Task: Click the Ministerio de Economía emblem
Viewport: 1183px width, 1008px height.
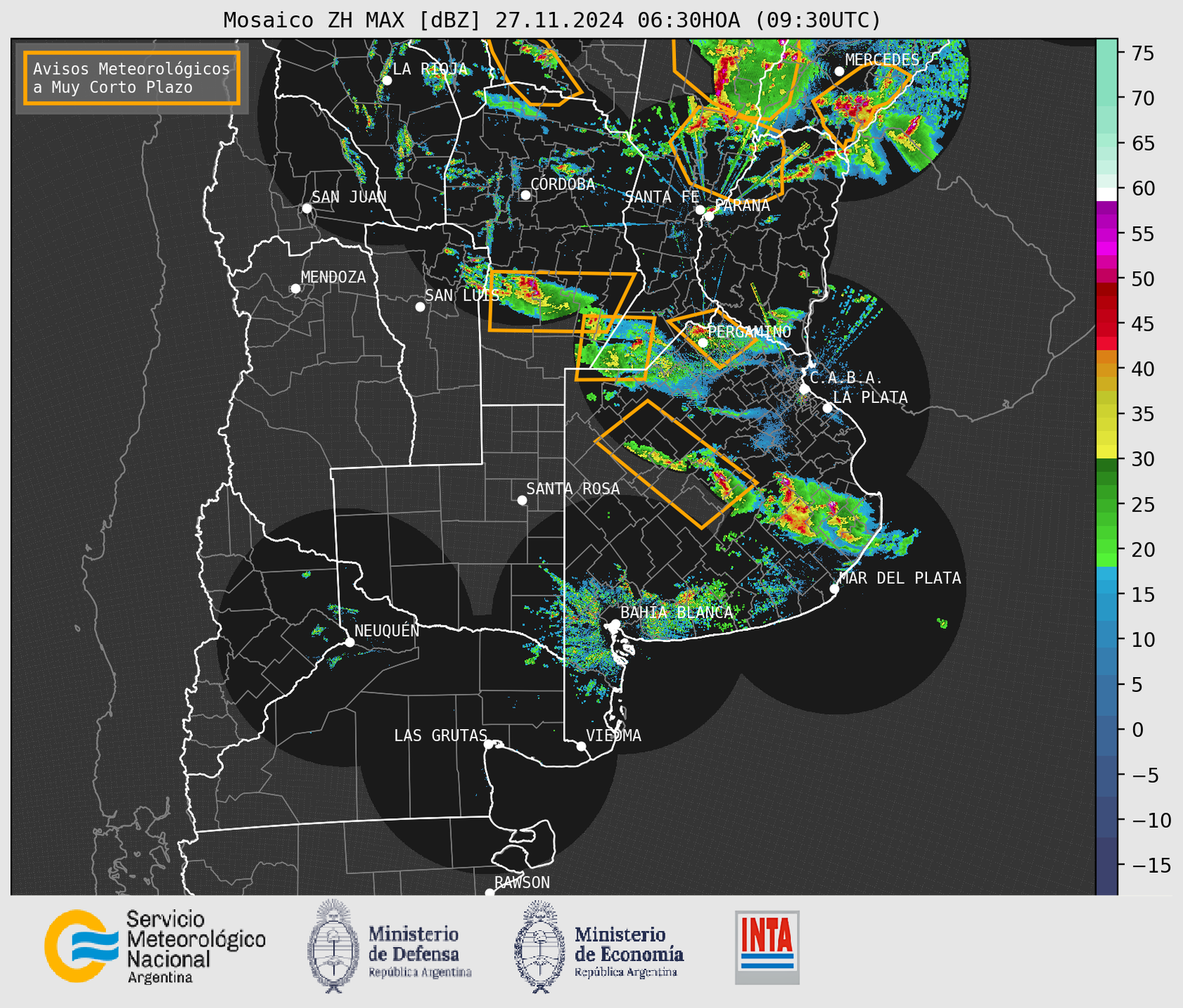Action: tap(540, 946)
